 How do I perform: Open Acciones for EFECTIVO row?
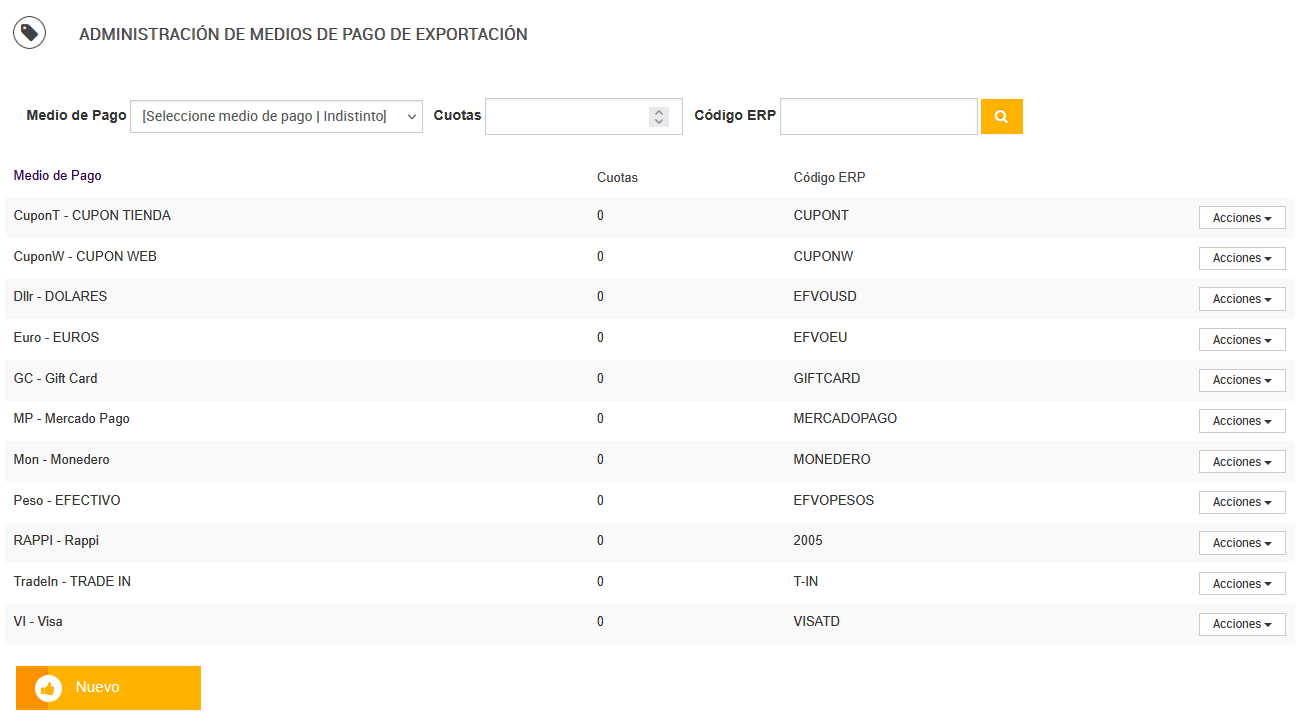[1241, 502]
